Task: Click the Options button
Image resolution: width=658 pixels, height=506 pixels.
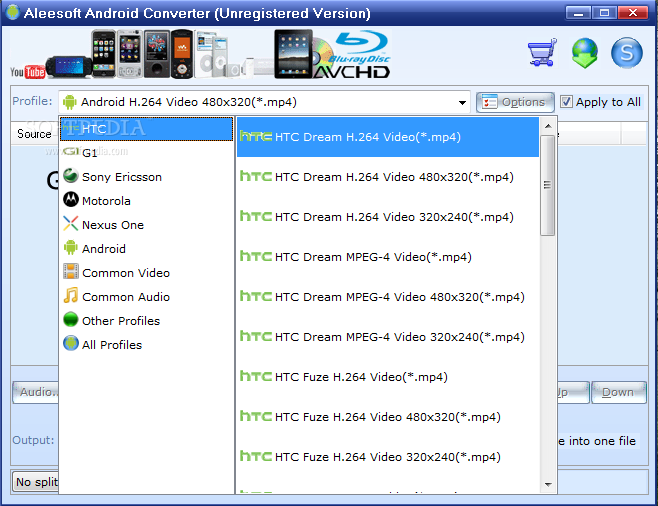Action: pyautogui.click(x=515, y=102)
